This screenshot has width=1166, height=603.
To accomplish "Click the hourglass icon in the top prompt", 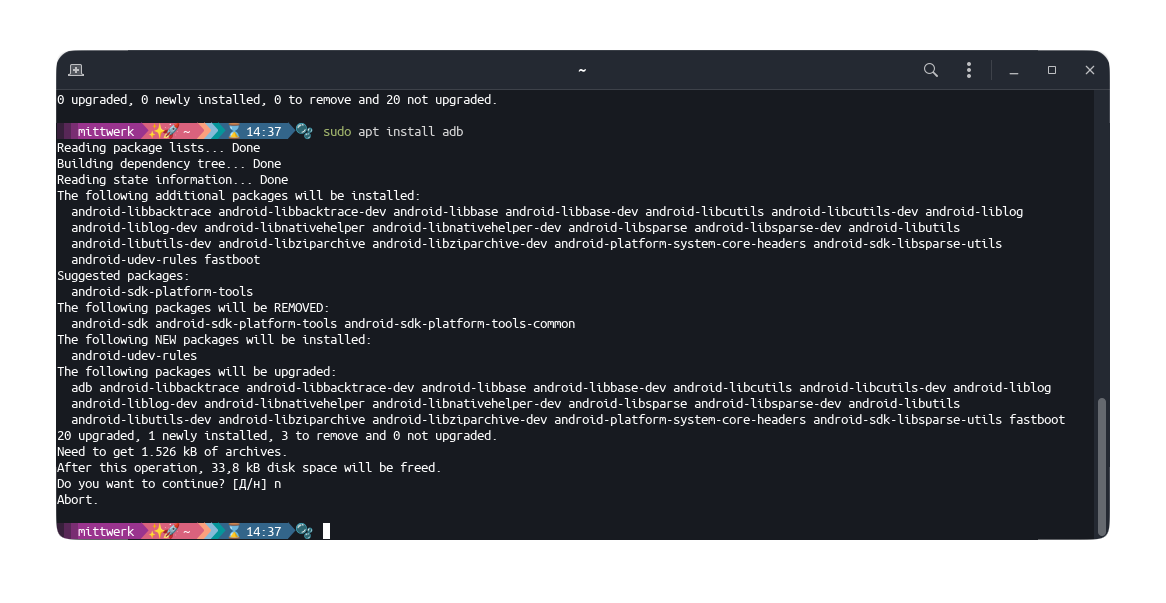I will [234, 132].
